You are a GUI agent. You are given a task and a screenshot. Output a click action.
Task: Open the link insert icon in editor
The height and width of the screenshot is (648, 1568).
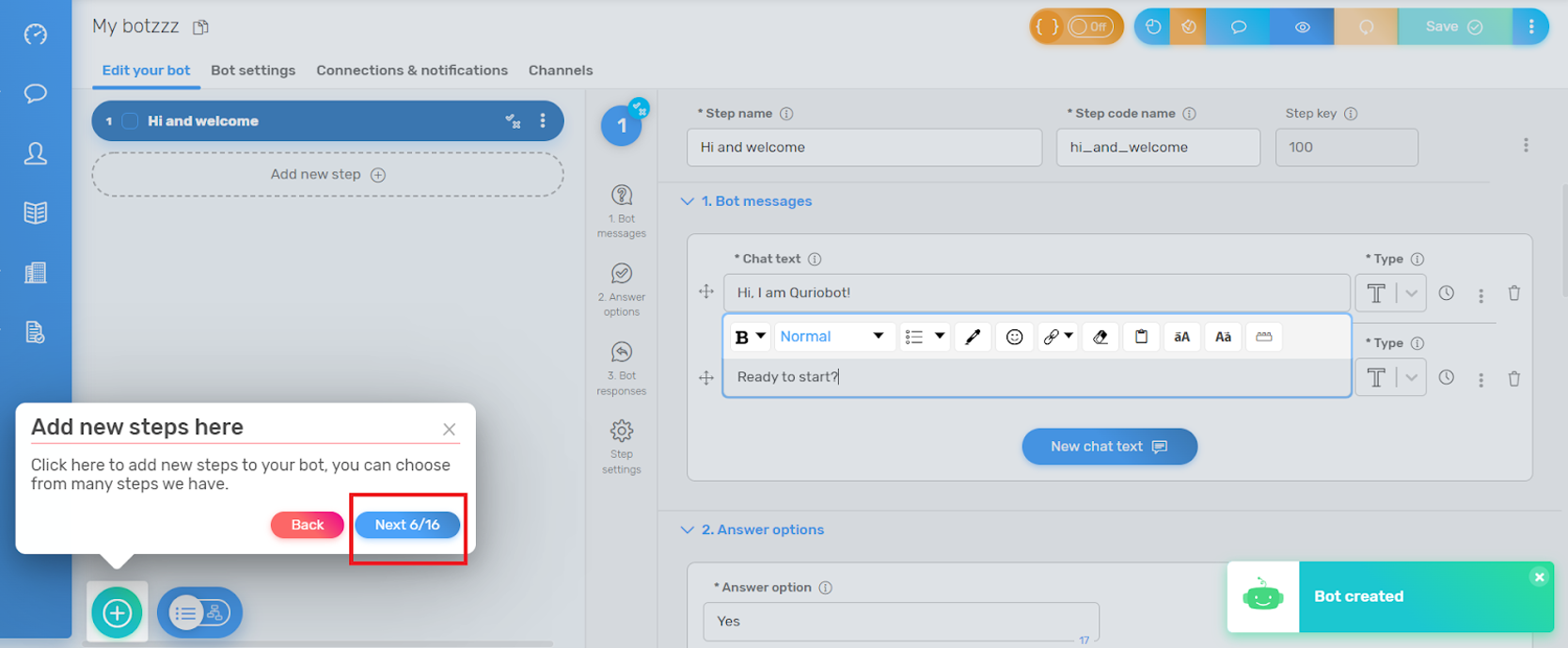point(1053,337)
